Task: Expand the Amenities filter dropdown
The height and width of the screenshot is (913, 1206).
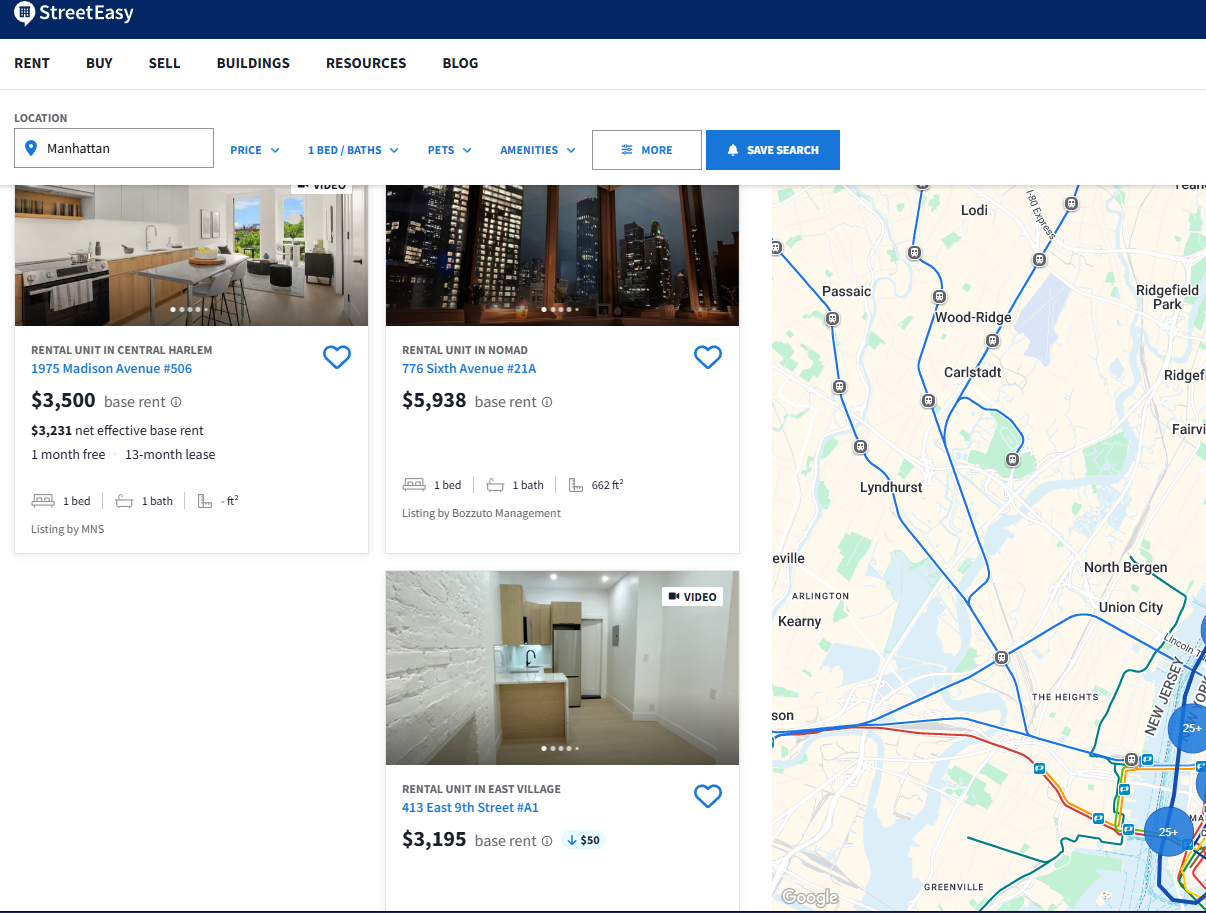Action: point(538,150)
